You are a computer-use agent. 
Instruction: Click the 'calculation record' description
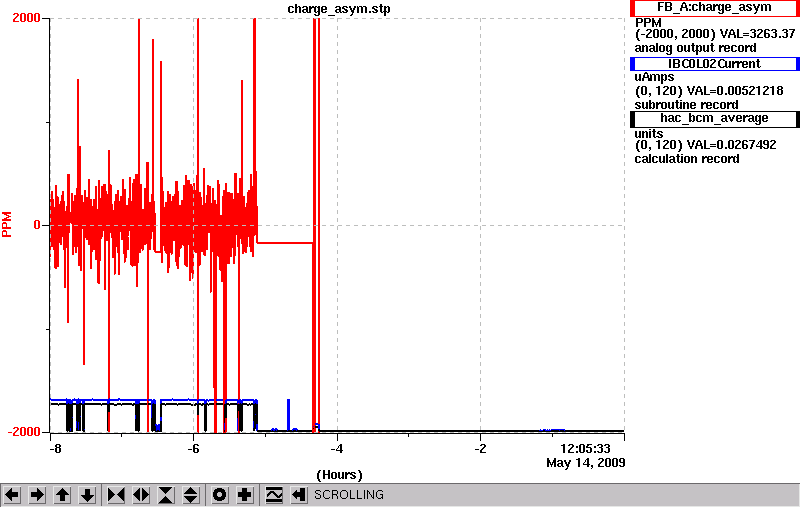click(687, 159)
